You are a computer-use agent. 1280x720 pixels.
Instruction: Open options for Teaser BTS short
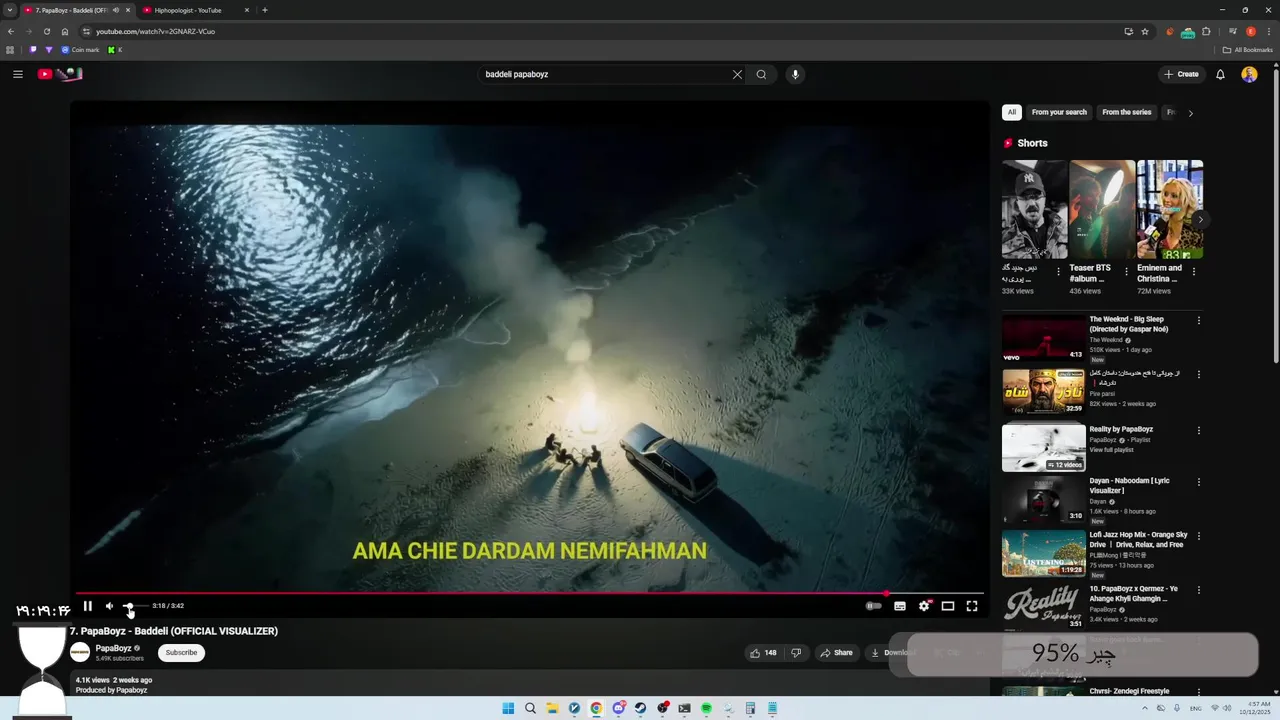[x=1126, y=271]
